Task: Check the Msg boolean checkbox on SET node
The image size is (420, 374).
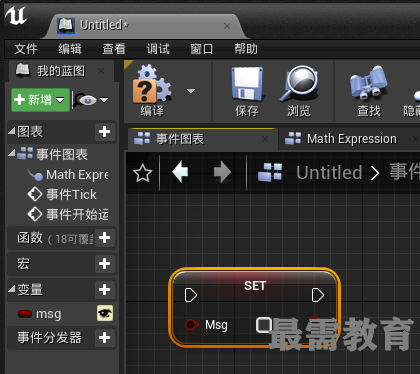Action: click(x=263, y=325)
